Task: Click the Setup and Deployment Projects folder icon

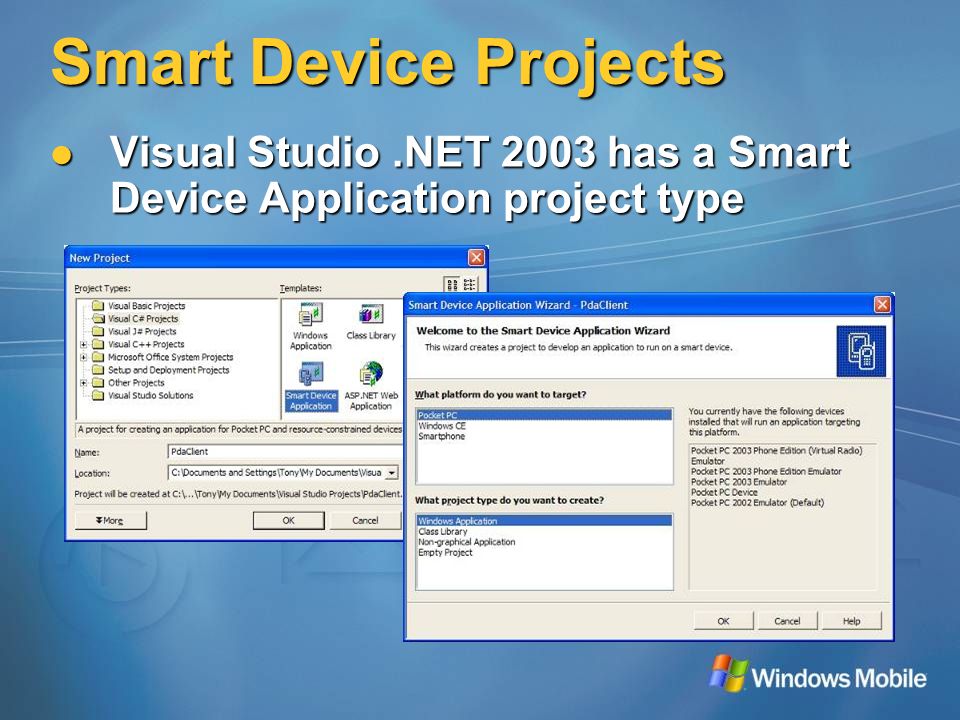Action: click(98, 370)
